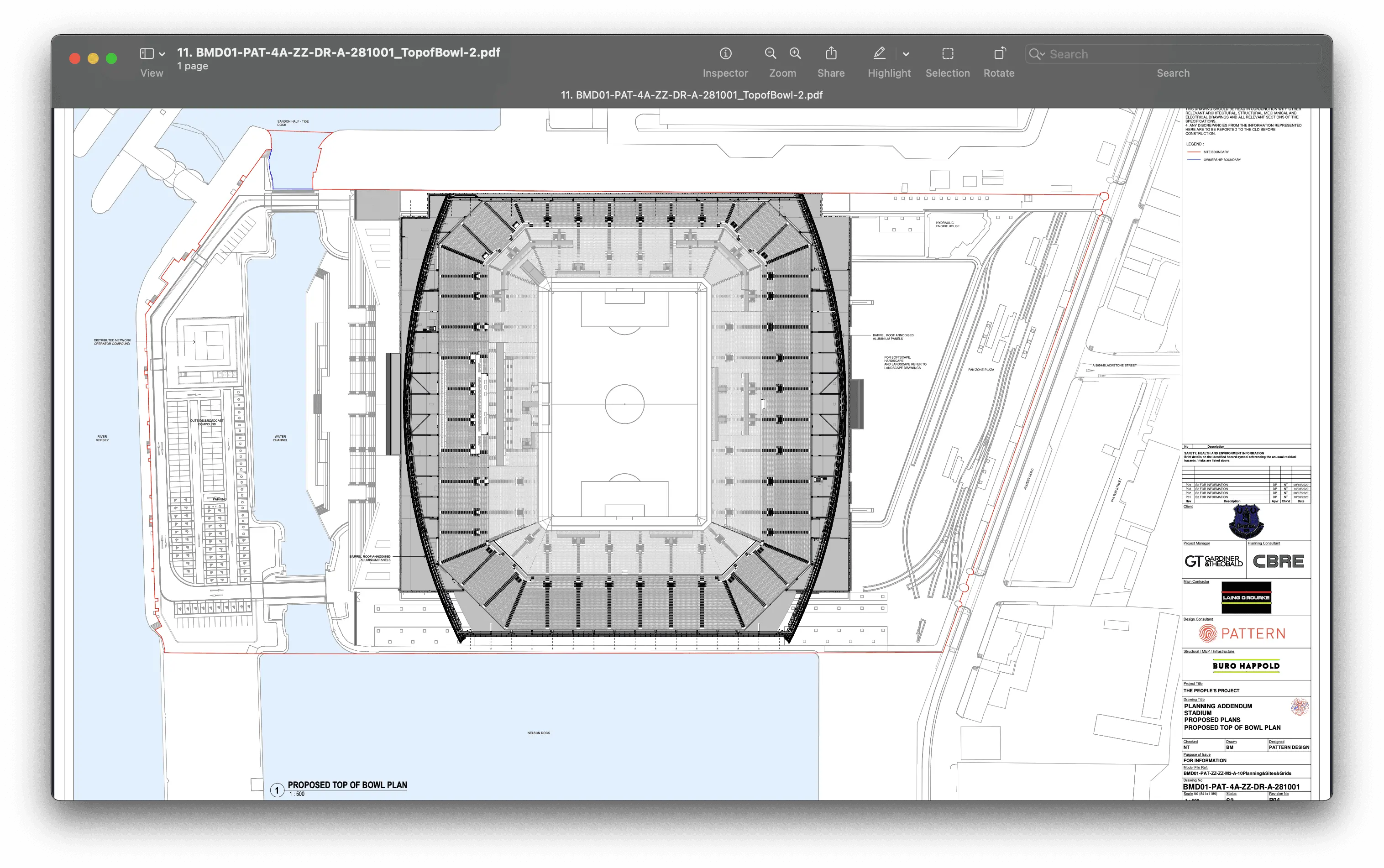
Task: Minimize window with yellow button
Action: pyautogui.click(x=93, y=58)
